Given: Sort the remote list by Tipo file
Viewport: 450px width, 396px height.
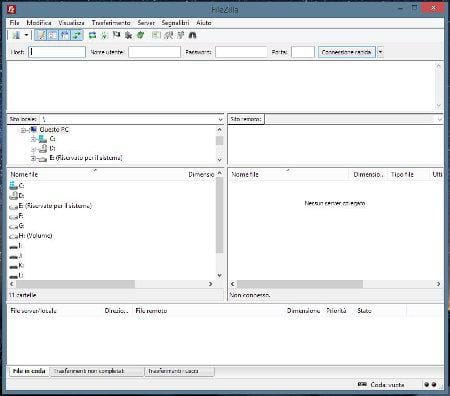Looking at the screenshot, I should 402,174.
